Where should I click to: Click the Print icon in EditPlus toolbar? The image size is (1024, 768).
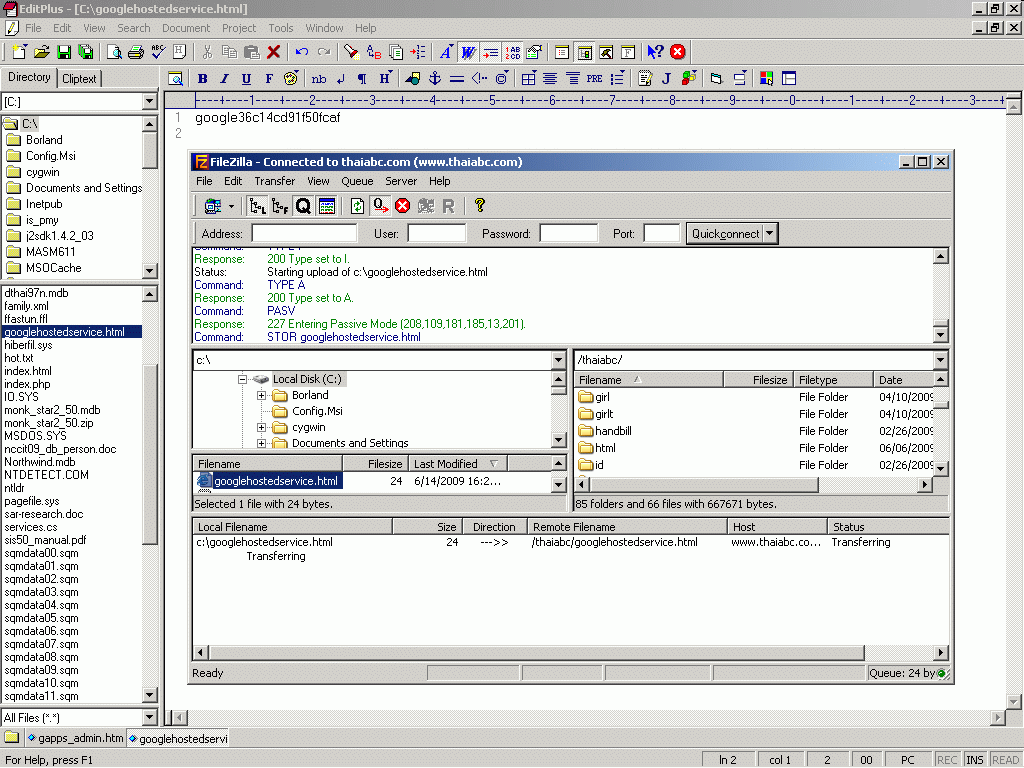(136, 52)
